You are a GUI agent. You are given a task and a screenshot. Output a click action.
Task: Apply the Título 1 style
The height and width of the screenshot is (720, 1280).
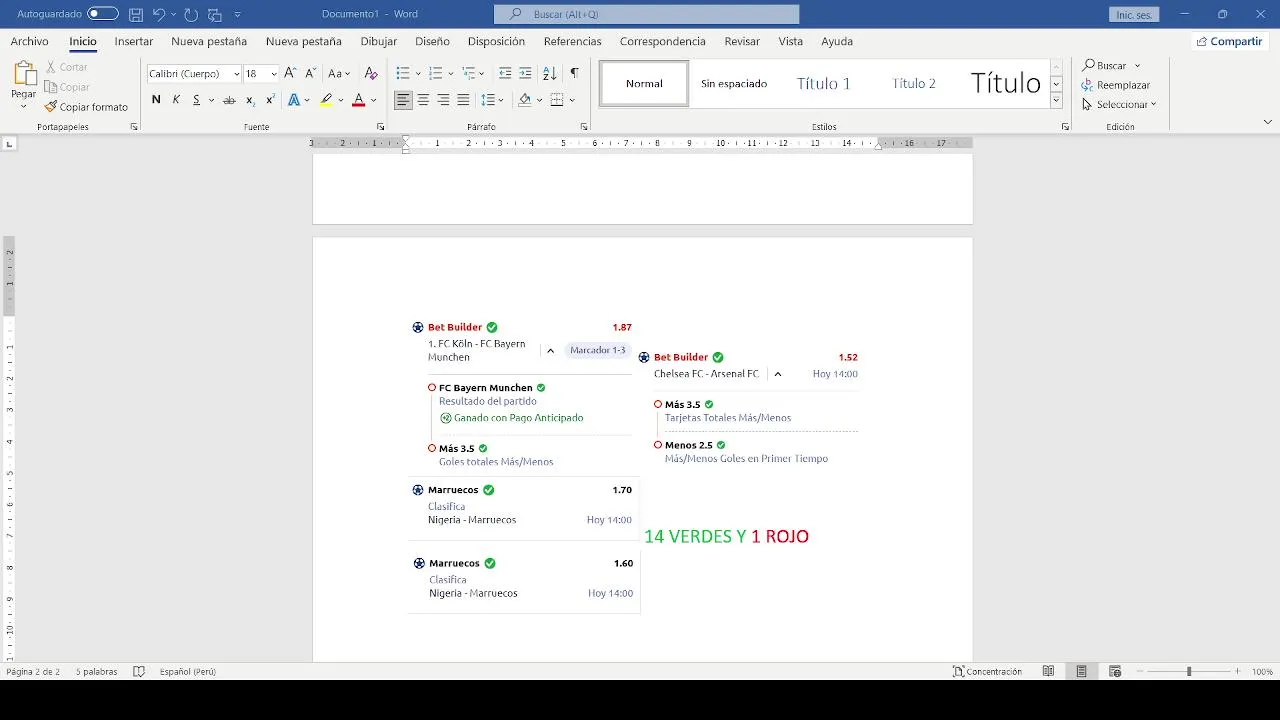click(824, 84)
